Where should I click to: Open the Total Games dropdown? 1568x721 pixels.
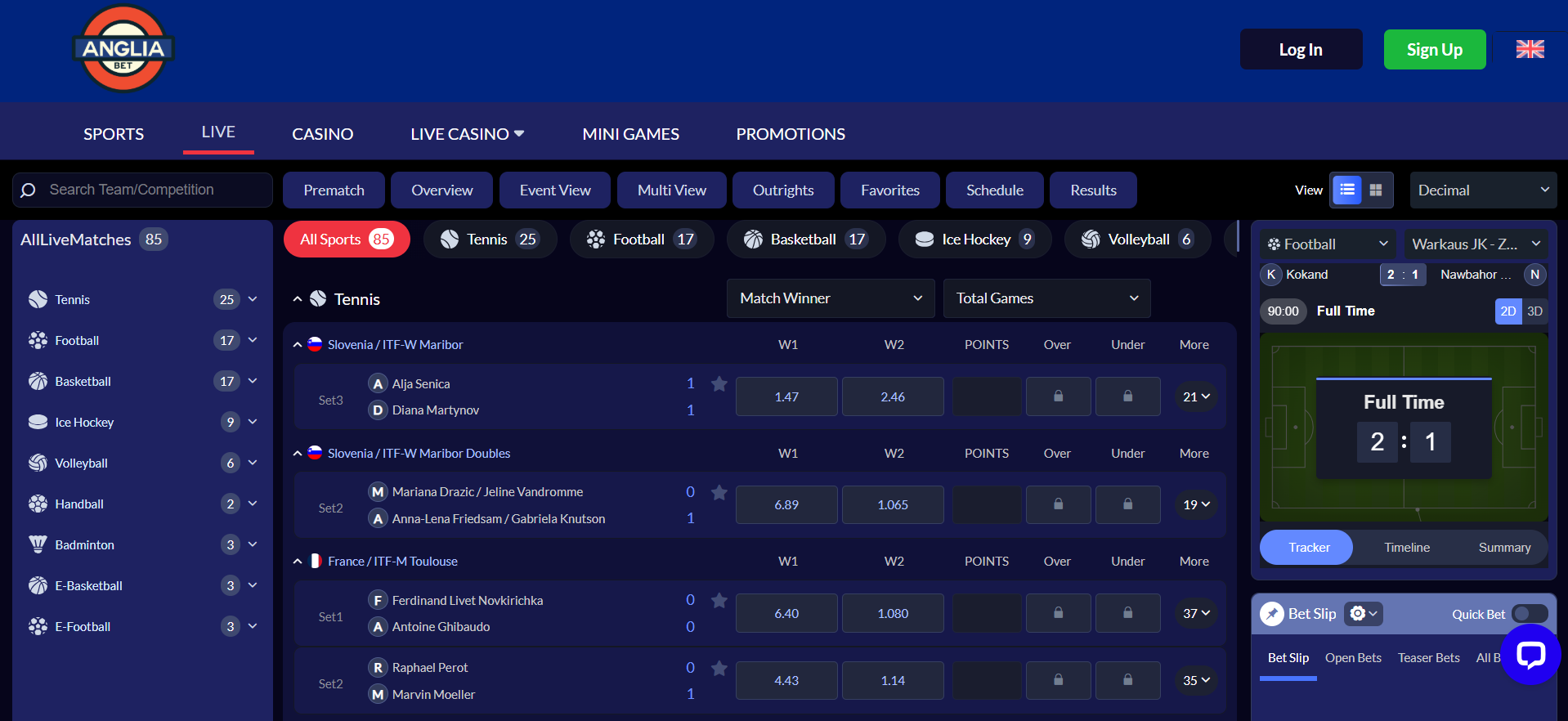click(1046, 298)
